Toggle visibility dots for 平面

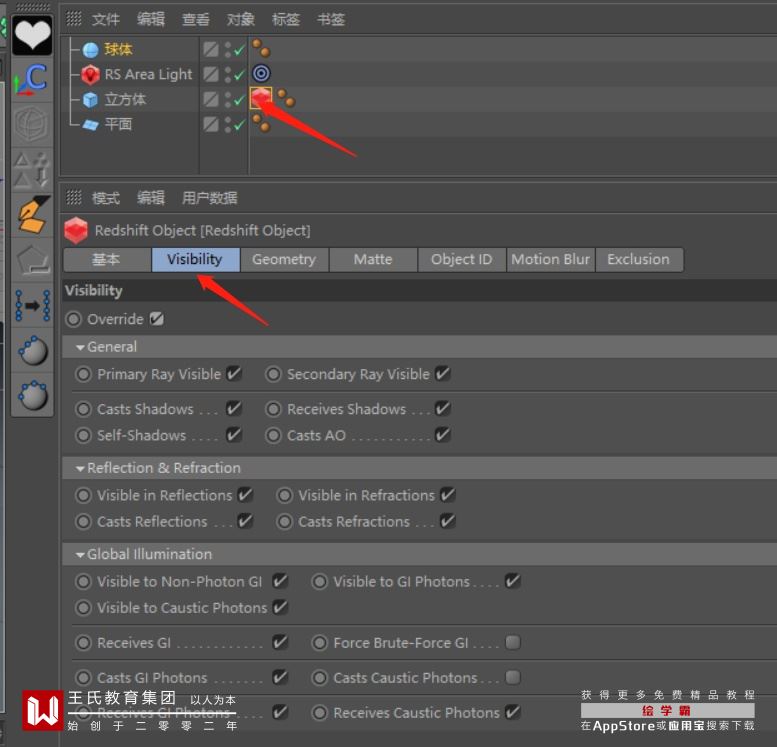click(227, 124)
